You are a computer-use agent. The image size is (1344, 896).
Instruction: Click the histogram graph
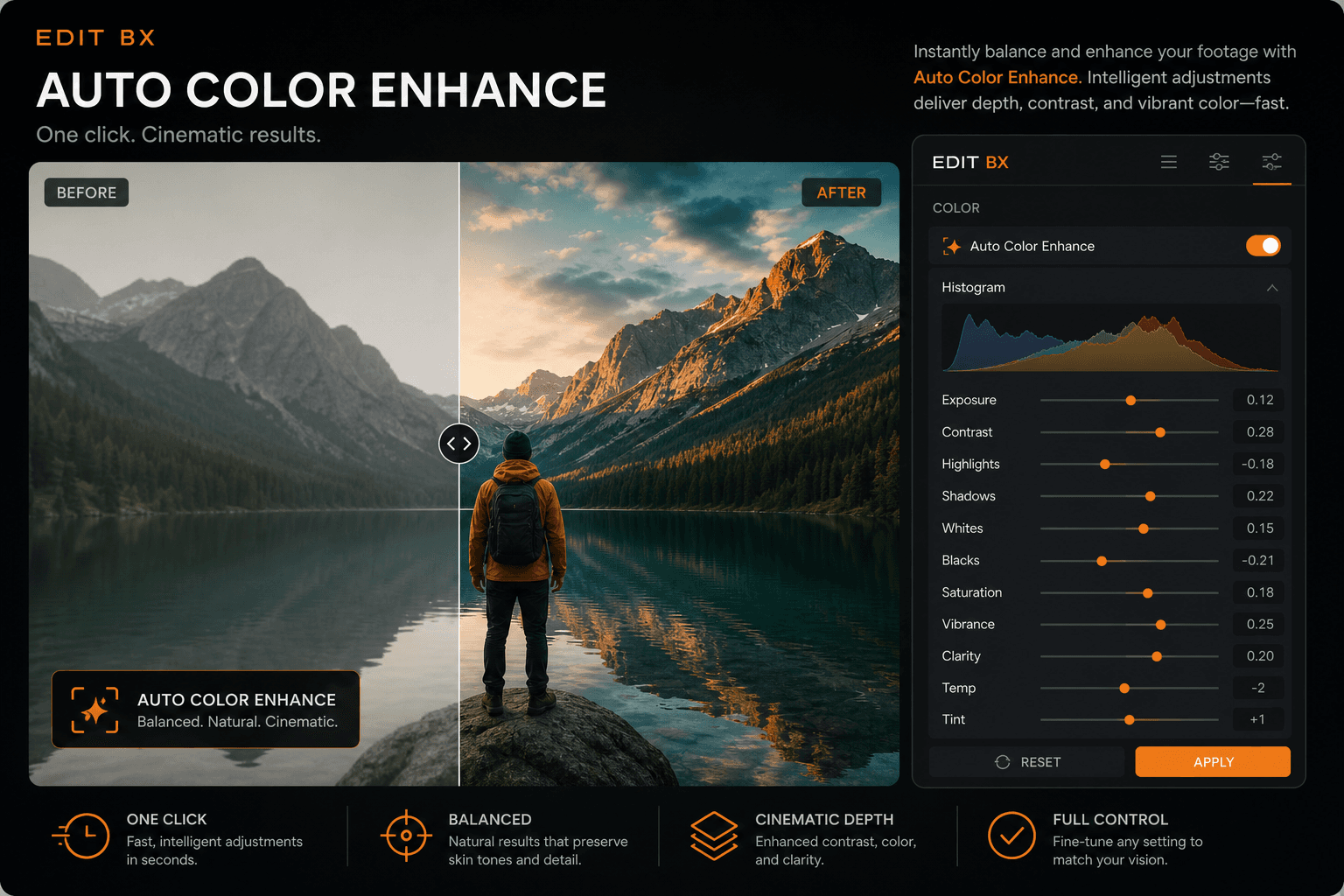click(1110, 339)
